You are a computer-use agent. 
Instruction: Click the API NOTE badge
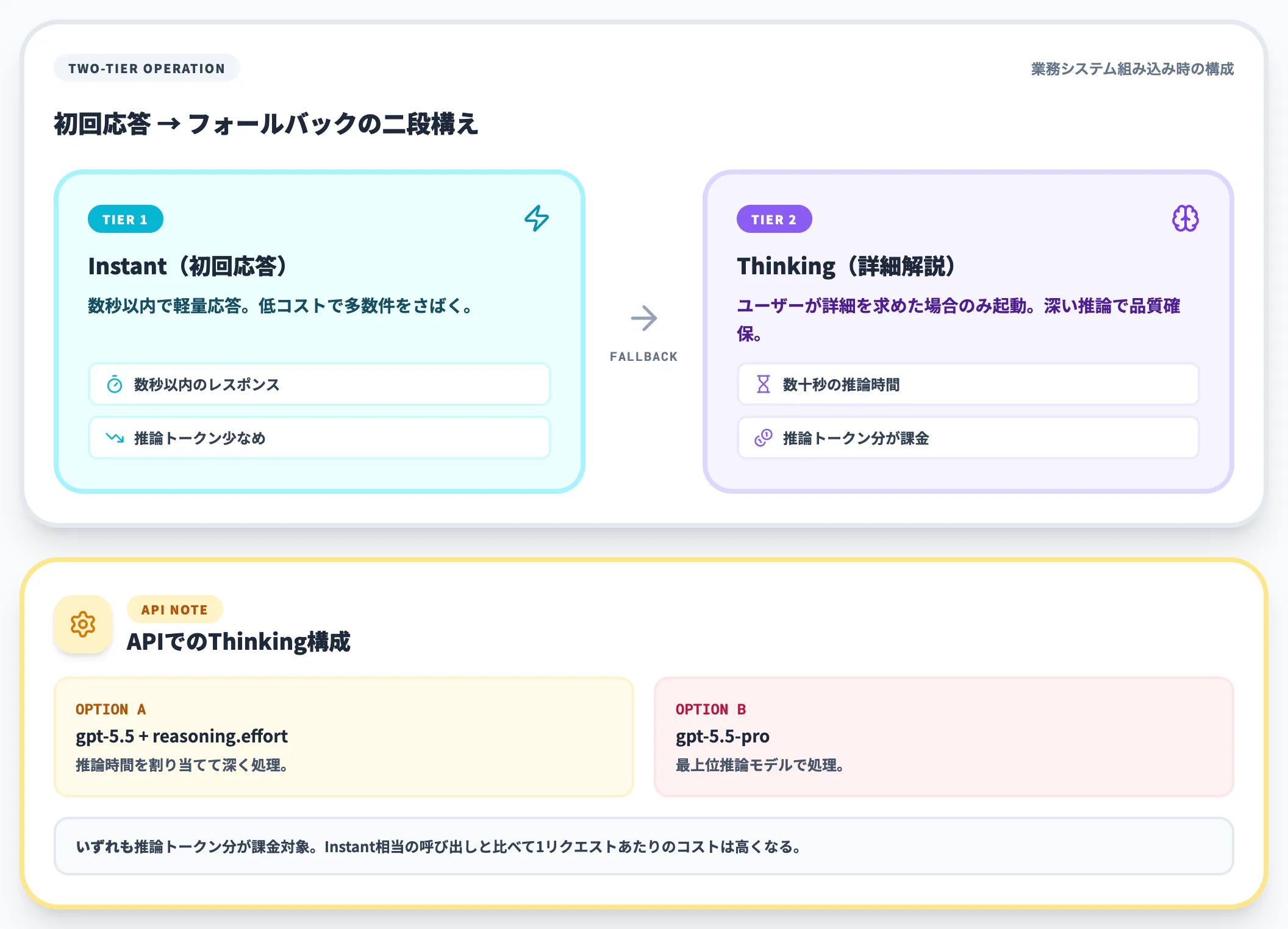pyautogui.click(x=175, y=610)
